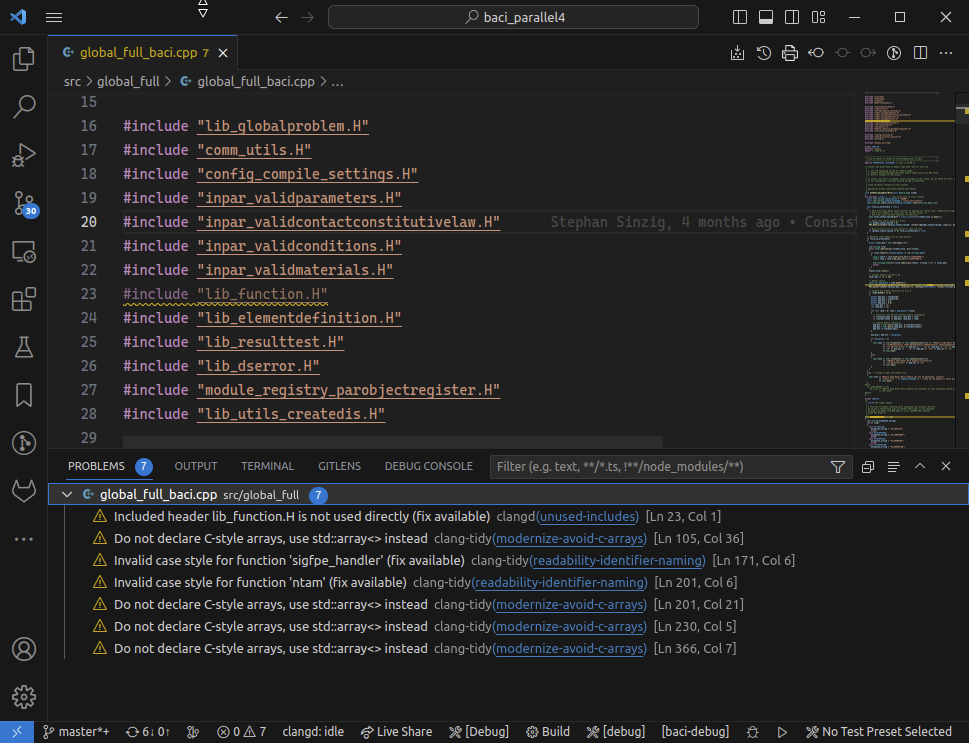Switch to the PROBLEMS panel tab
Screen dimensions: 969x743
tap(96, 466)
